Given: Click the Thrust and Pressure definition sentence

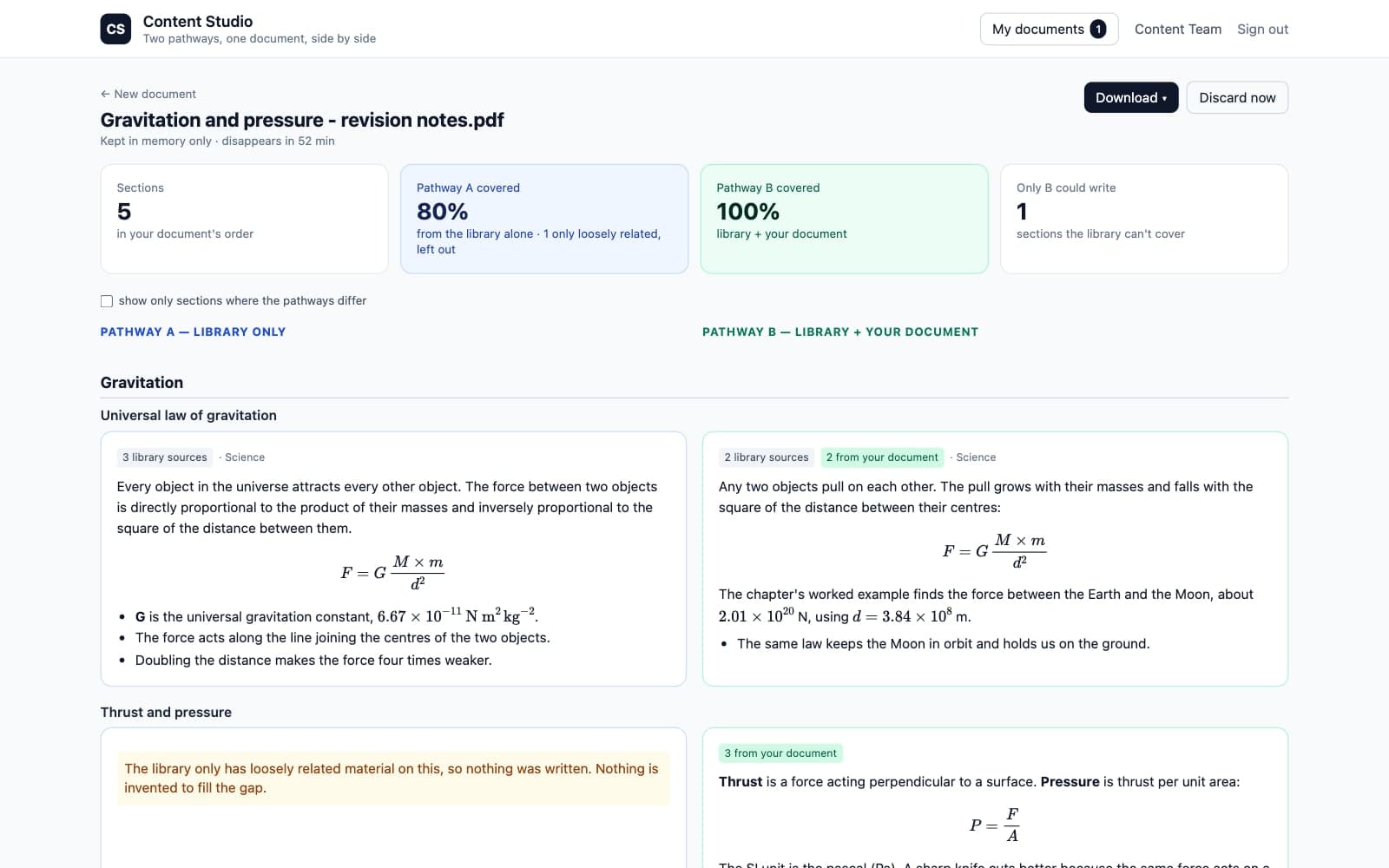Looking at the screenshot, I should (979, 782).
